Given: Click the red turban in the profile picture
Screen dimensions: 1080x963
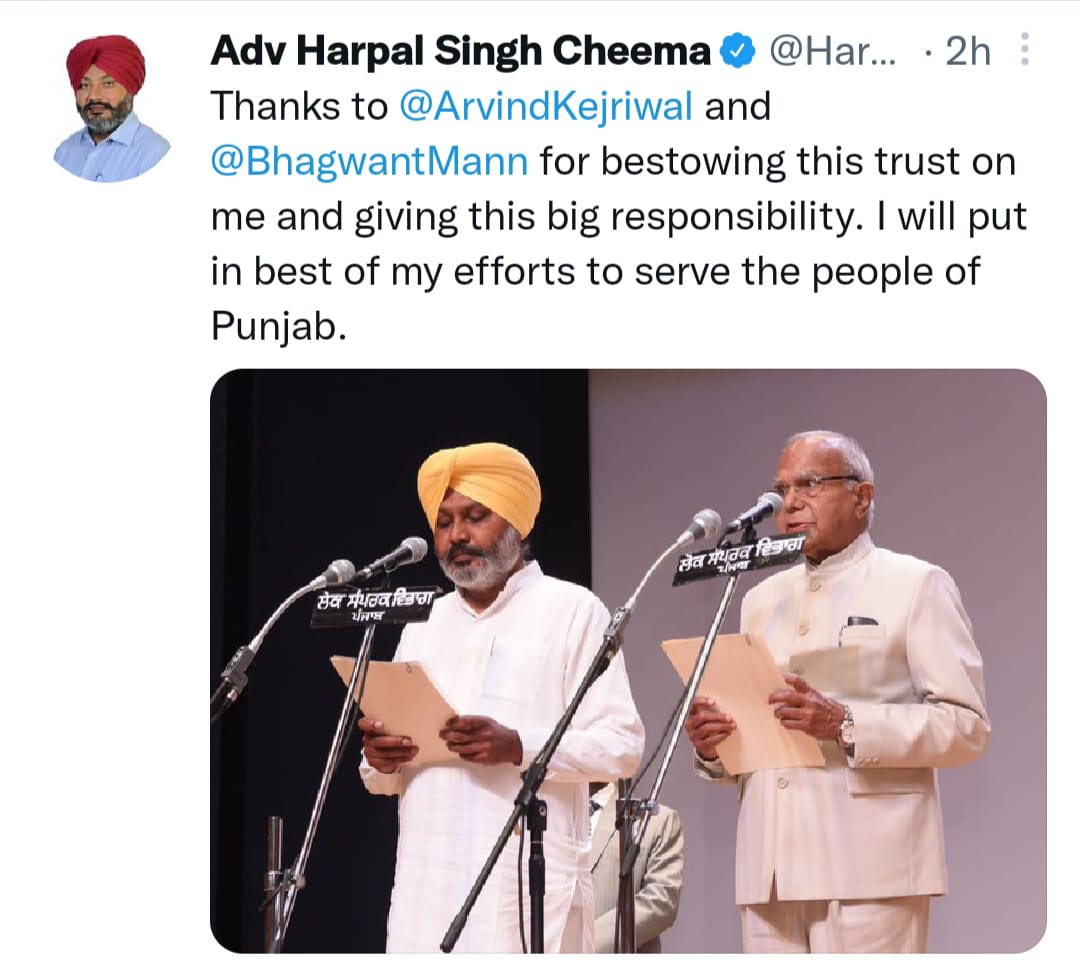Looking at the screenshot, I should [x=105, y=63].
